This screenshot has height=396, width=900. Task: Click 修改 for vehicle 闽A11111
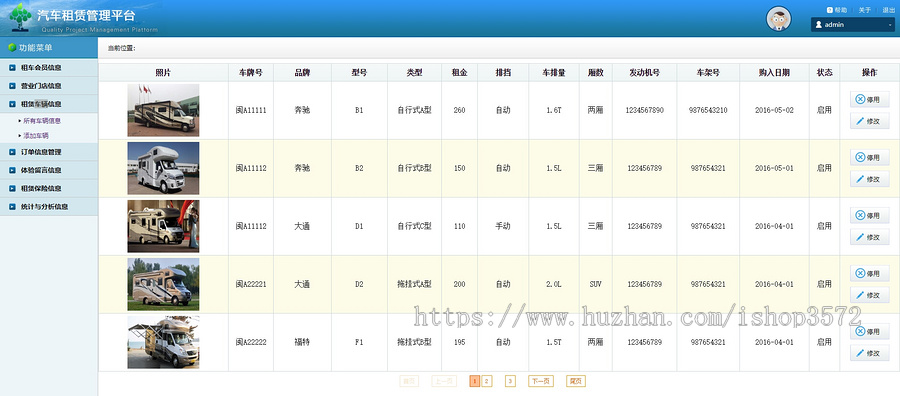[x=869, y=121]
